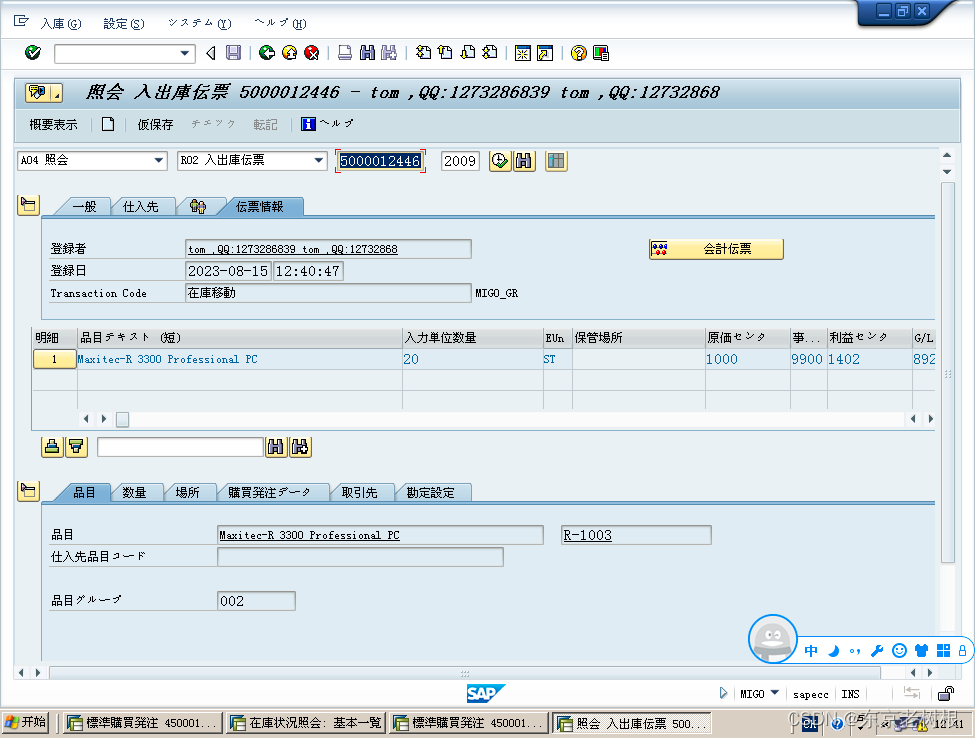The height and width of the screenshot is (738, 975).
Task: Click the document year 2009 field
Action: (x=460, y=161)
